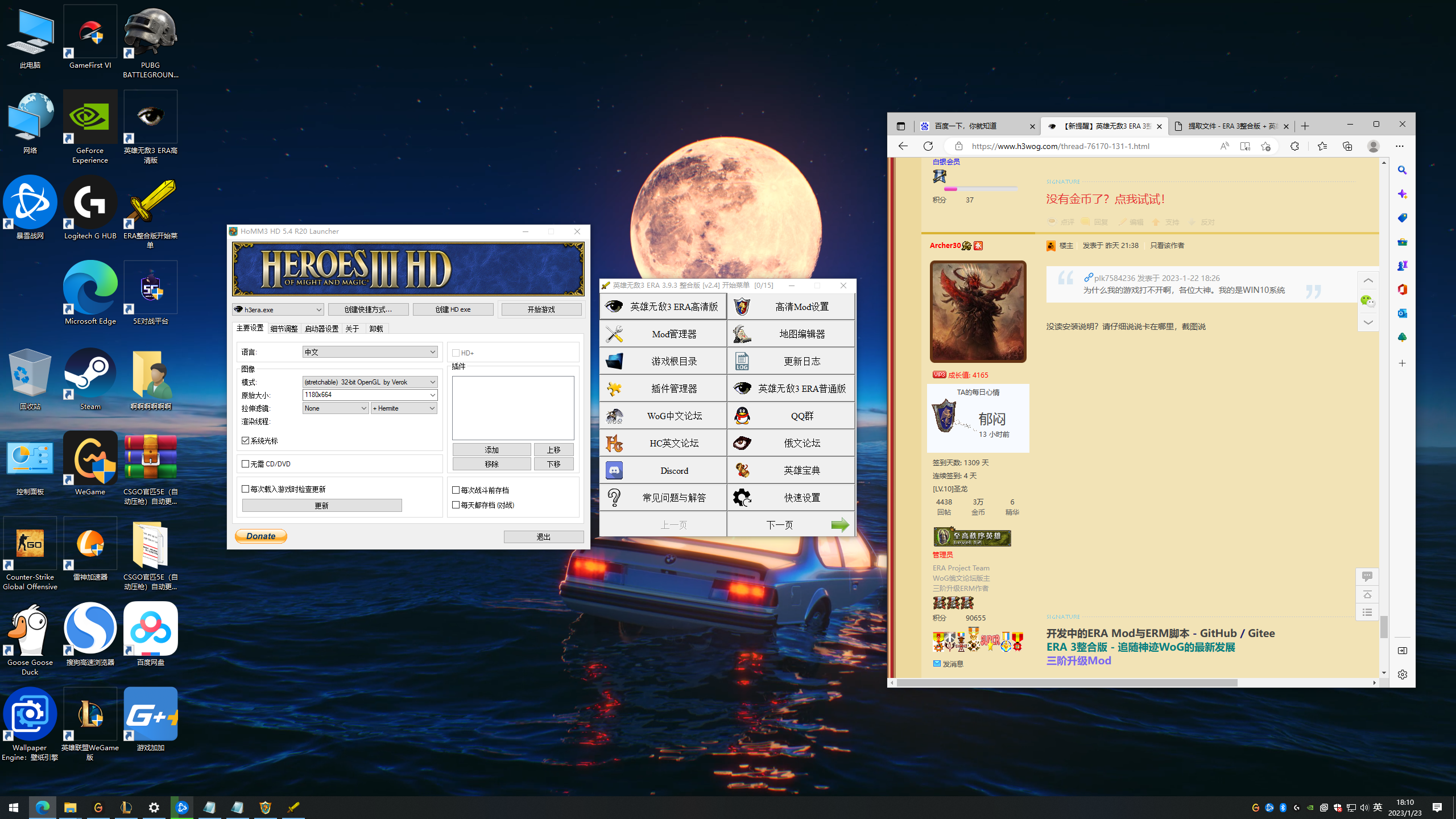This screenshot has width=1456, height=819.
Task: Switch to 细节调整 tab
Action: tap(284, 329)
